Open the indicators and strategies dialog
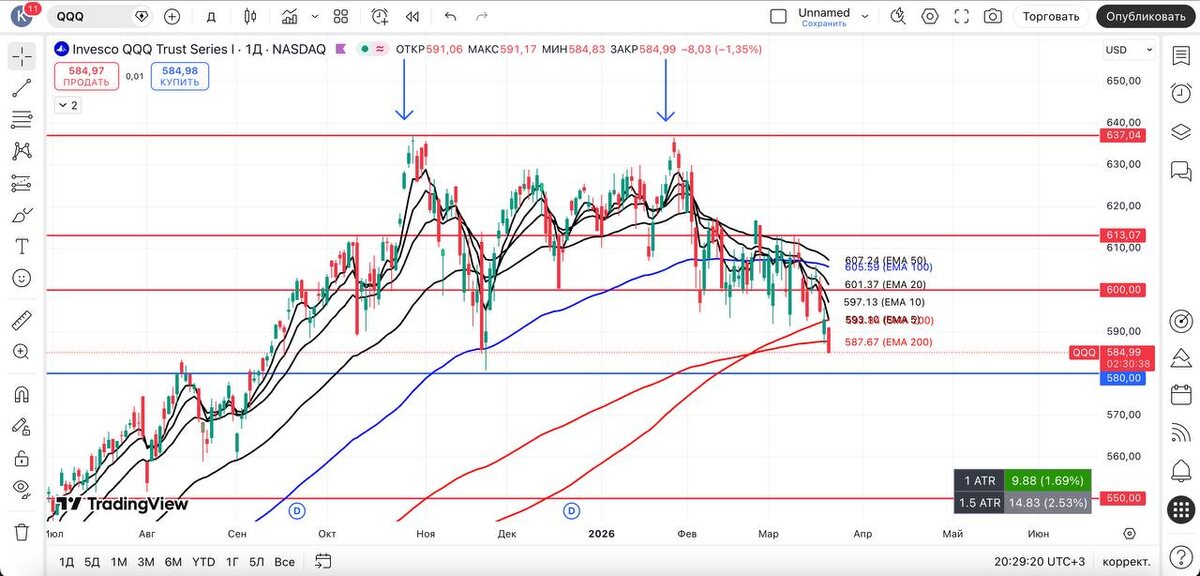The width and height of the screenshot is (1200, 576). click(290, 16)
